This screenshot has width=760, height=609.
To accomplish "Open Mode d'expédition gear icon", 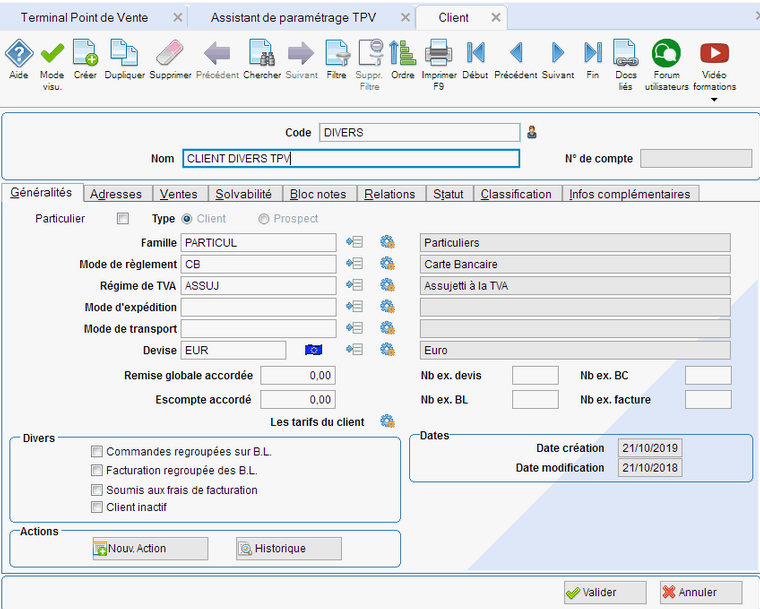I will (x=387, y=306).
